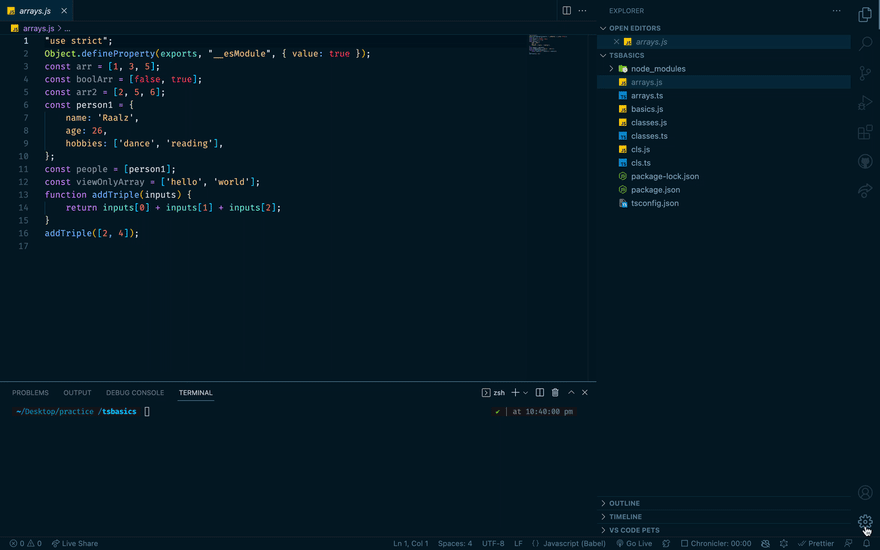This screenshot has width=880, height=550.
Task: Change encoding UTF-8
Action: click(493, 543)
